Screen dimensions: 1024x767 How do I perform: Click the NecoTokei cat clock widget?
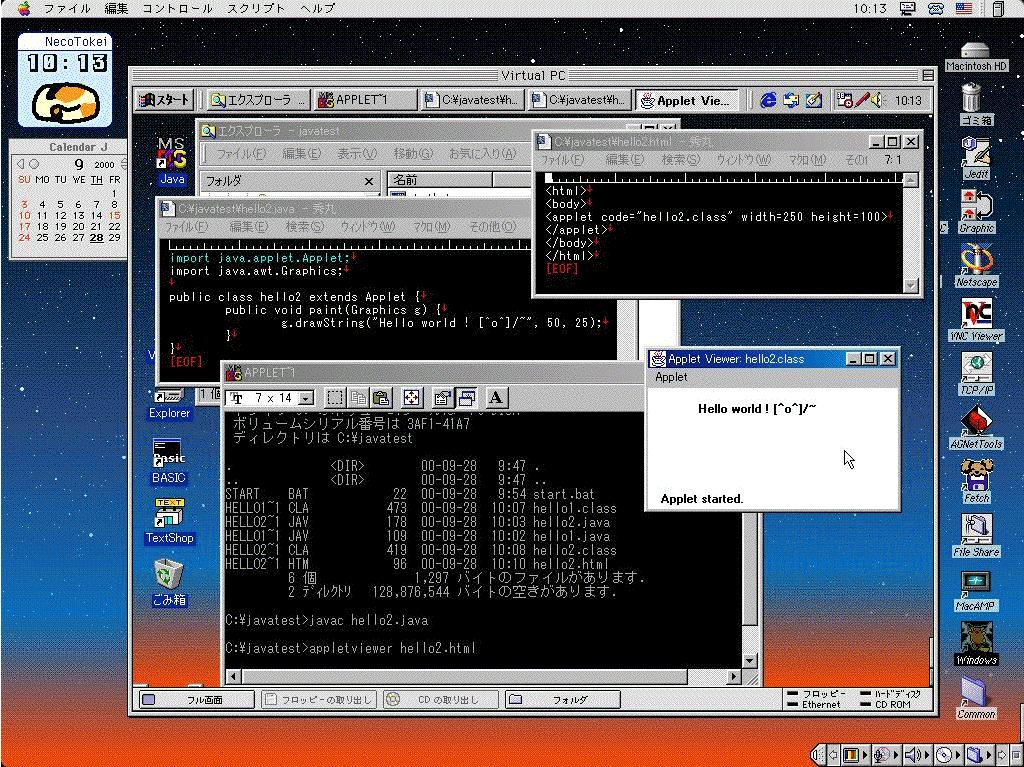65,80
